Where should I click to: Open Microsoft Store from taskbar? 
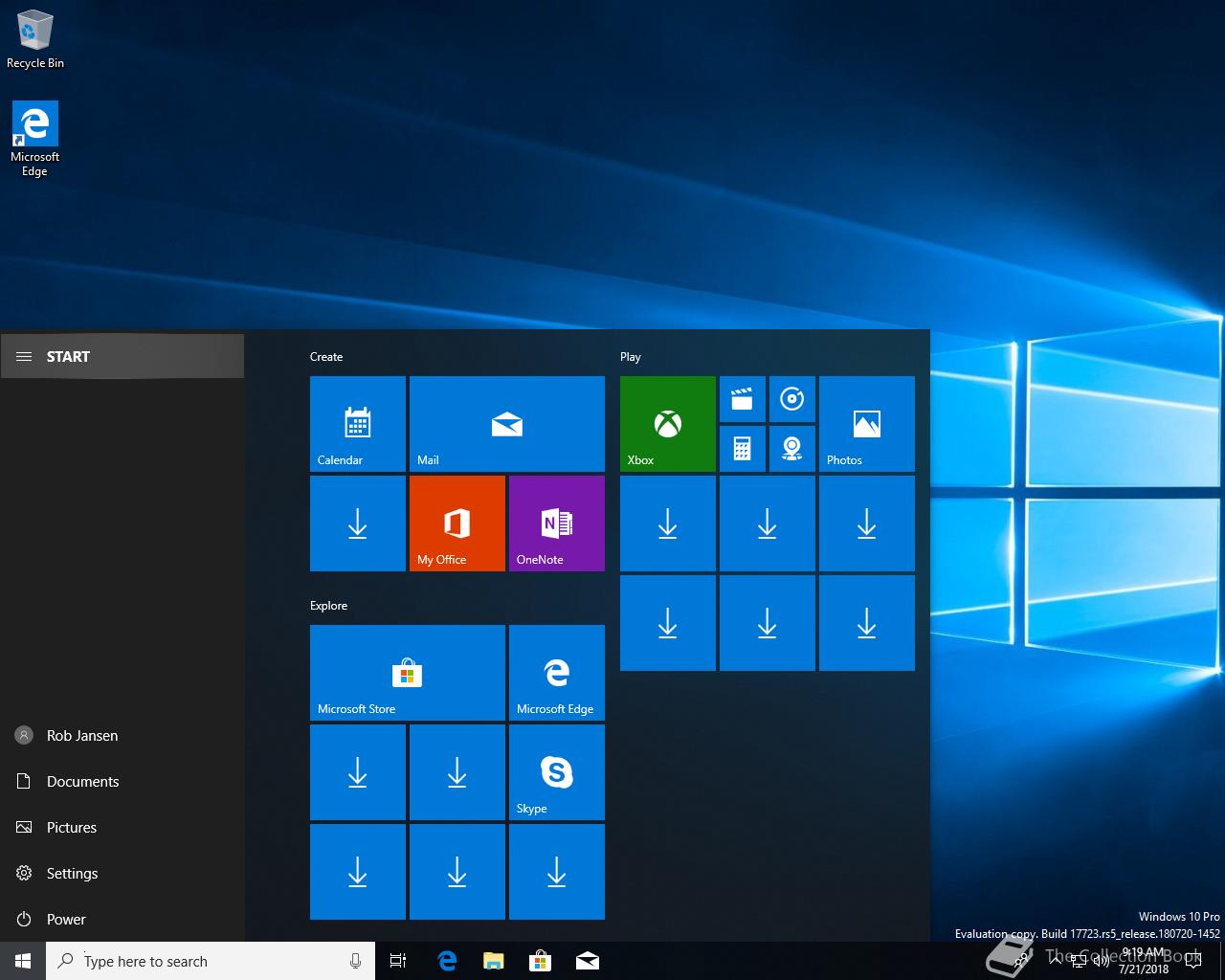click(541, 961)
